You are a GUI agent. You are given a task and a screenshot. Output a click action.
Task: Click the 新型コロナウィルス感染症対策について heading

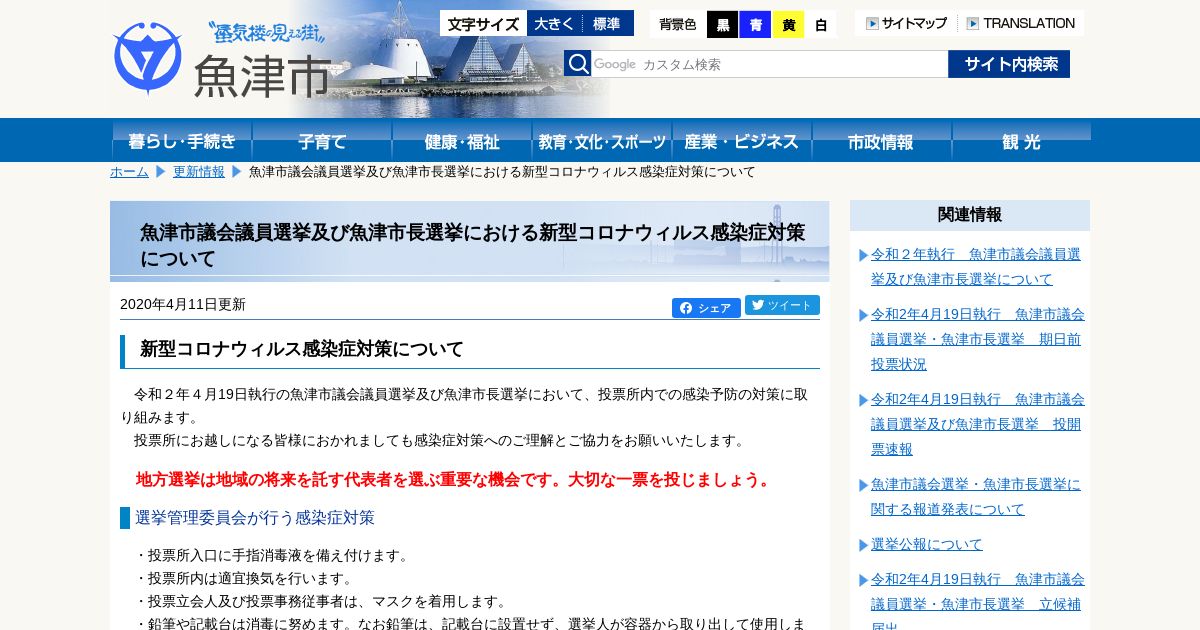tap(302, 349)
